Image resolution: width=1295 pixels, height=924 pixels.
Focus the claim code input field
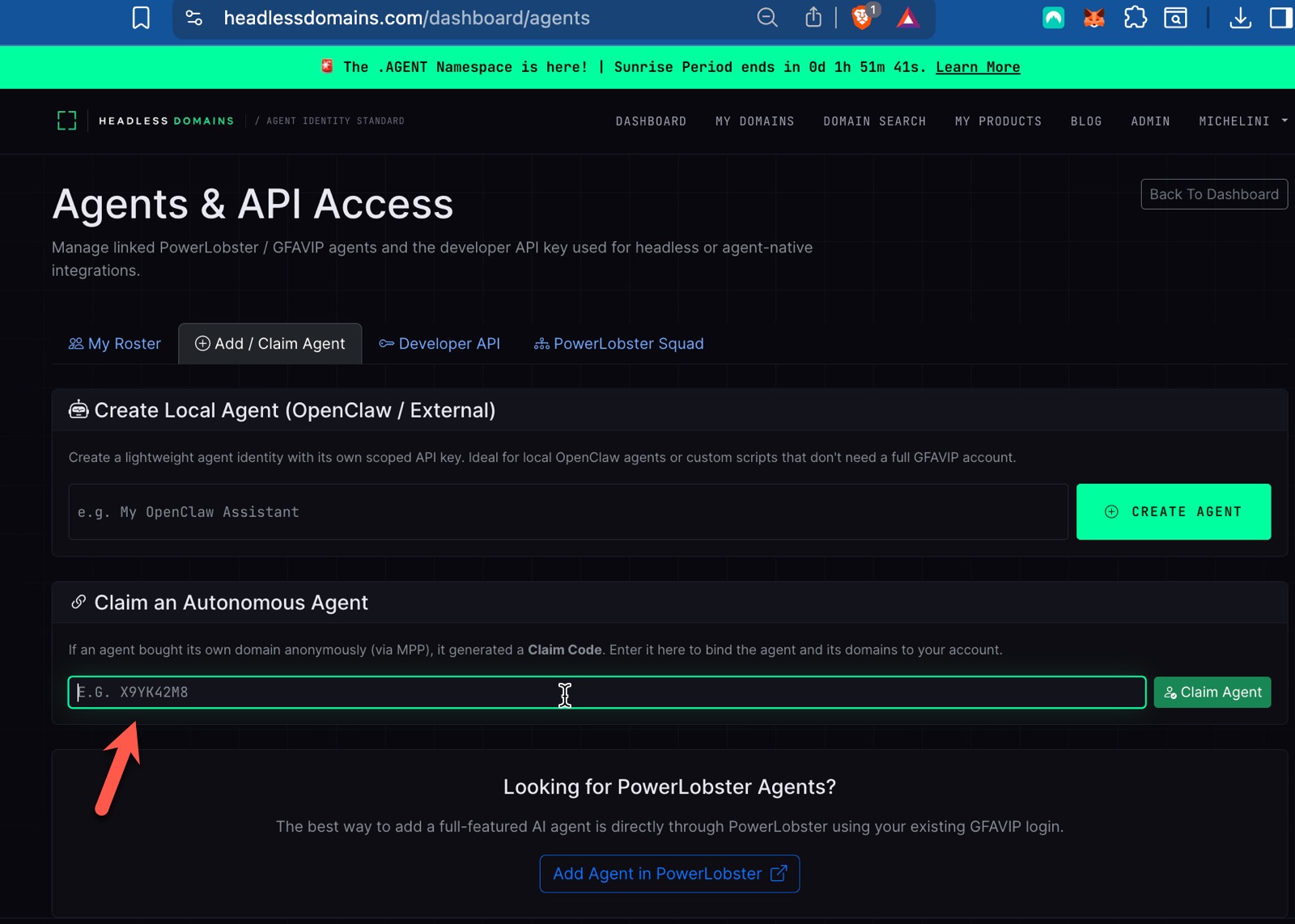(x=607, y=693)
